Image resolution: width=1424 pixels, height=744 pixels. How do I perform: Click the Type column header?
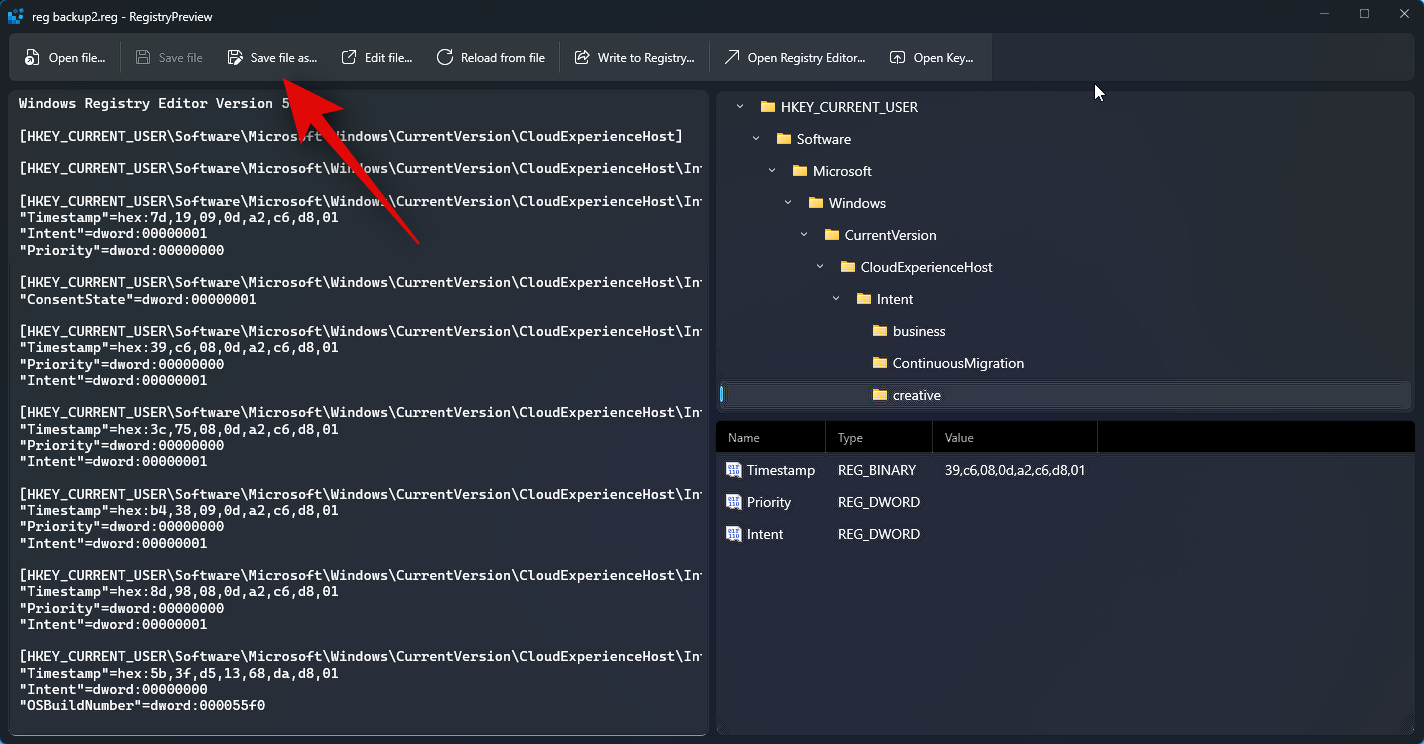coord(850,438)
